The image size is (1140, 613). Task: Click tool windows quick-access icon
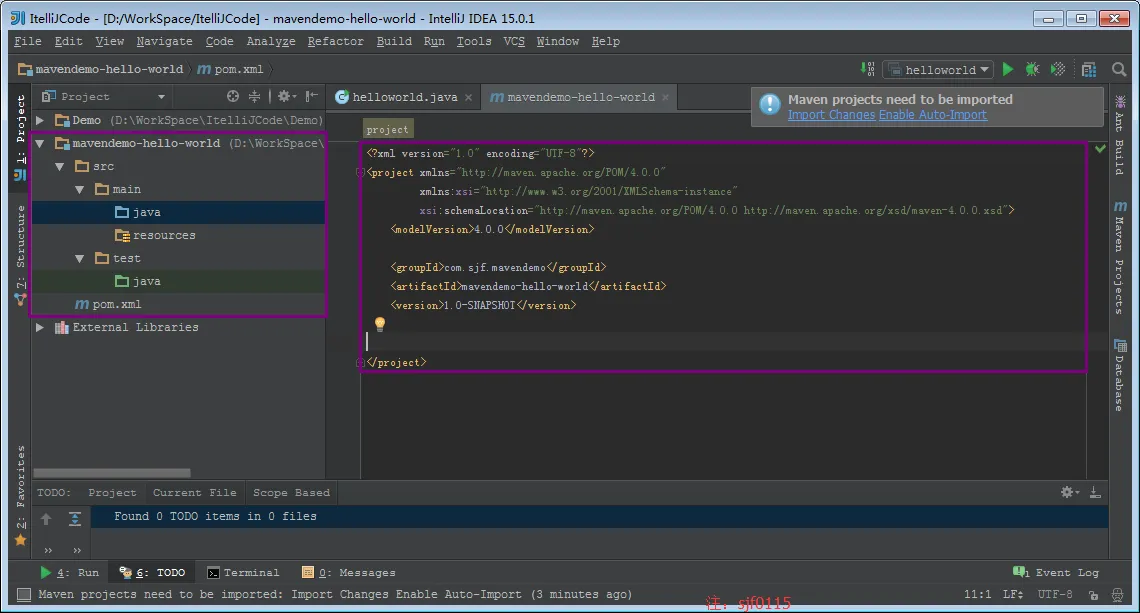tap(24, 595)
